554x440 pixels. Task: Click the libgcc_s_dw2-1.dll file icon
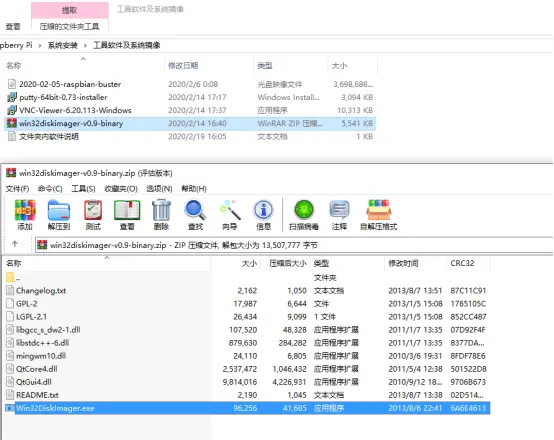pyautogui.click(x=10, y=330)
